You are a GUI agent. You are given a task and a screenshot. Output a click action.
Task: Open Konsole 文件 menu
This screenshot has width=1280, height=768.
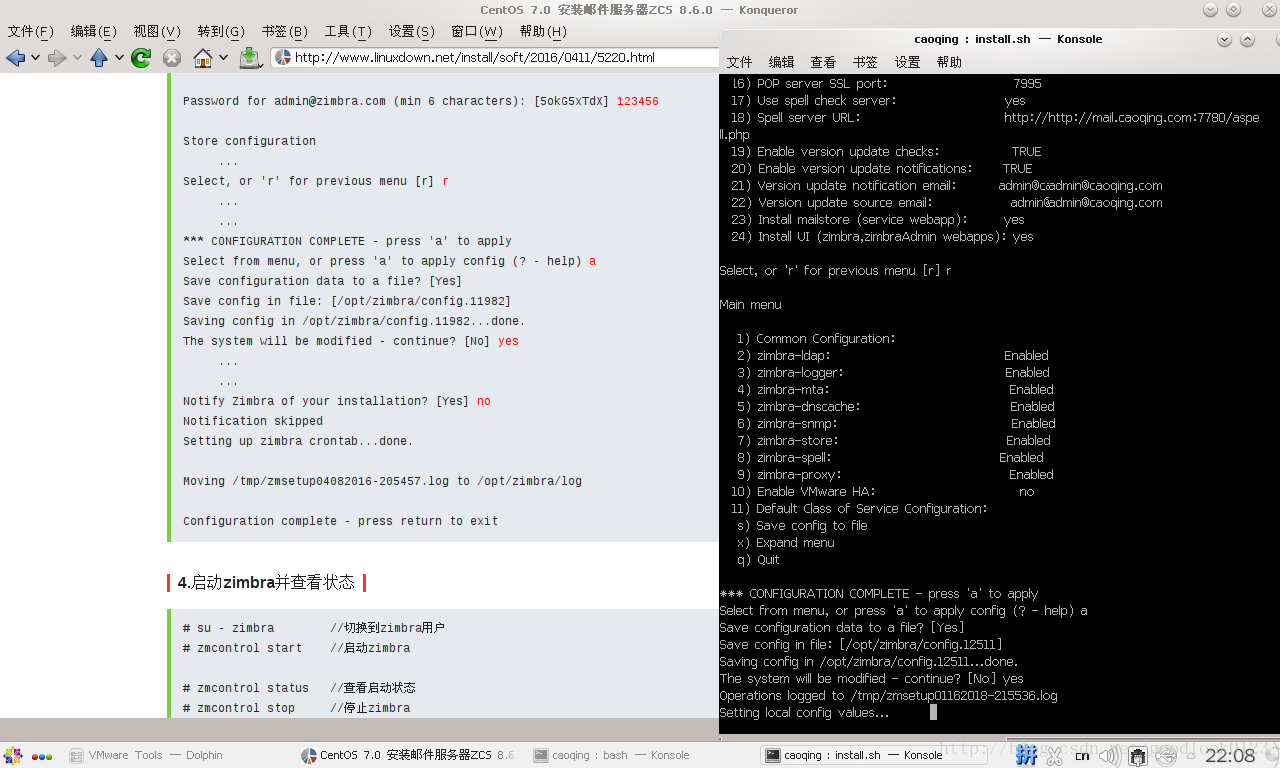(739, 62)
